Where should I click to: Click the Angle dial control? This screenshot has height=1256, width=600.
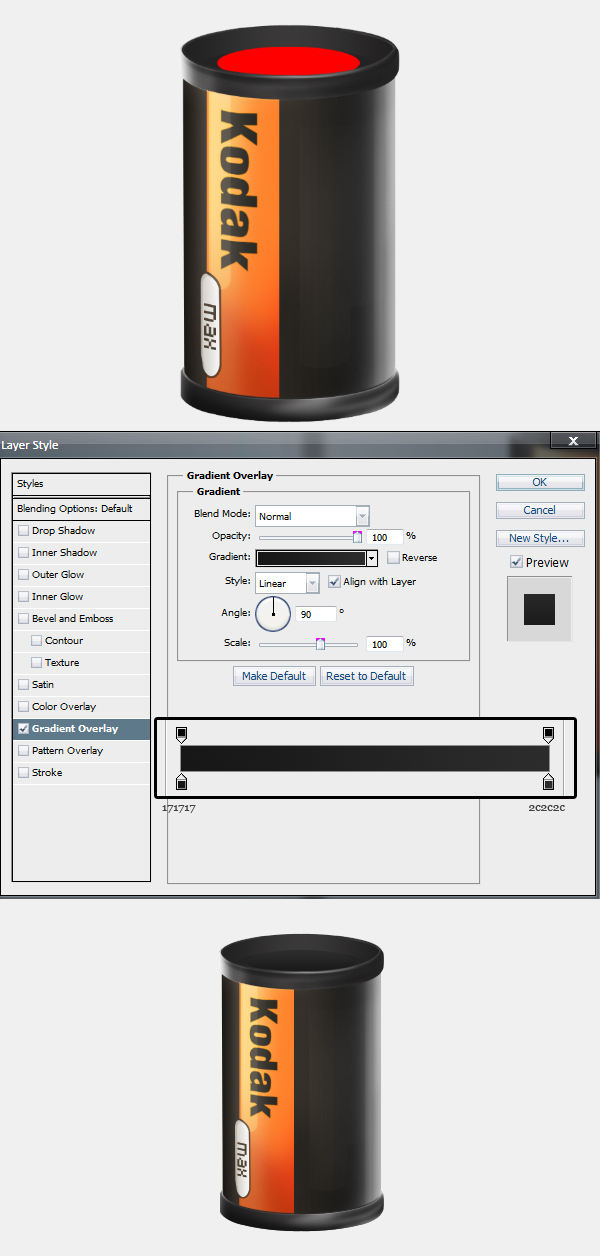tap(273, 613)
